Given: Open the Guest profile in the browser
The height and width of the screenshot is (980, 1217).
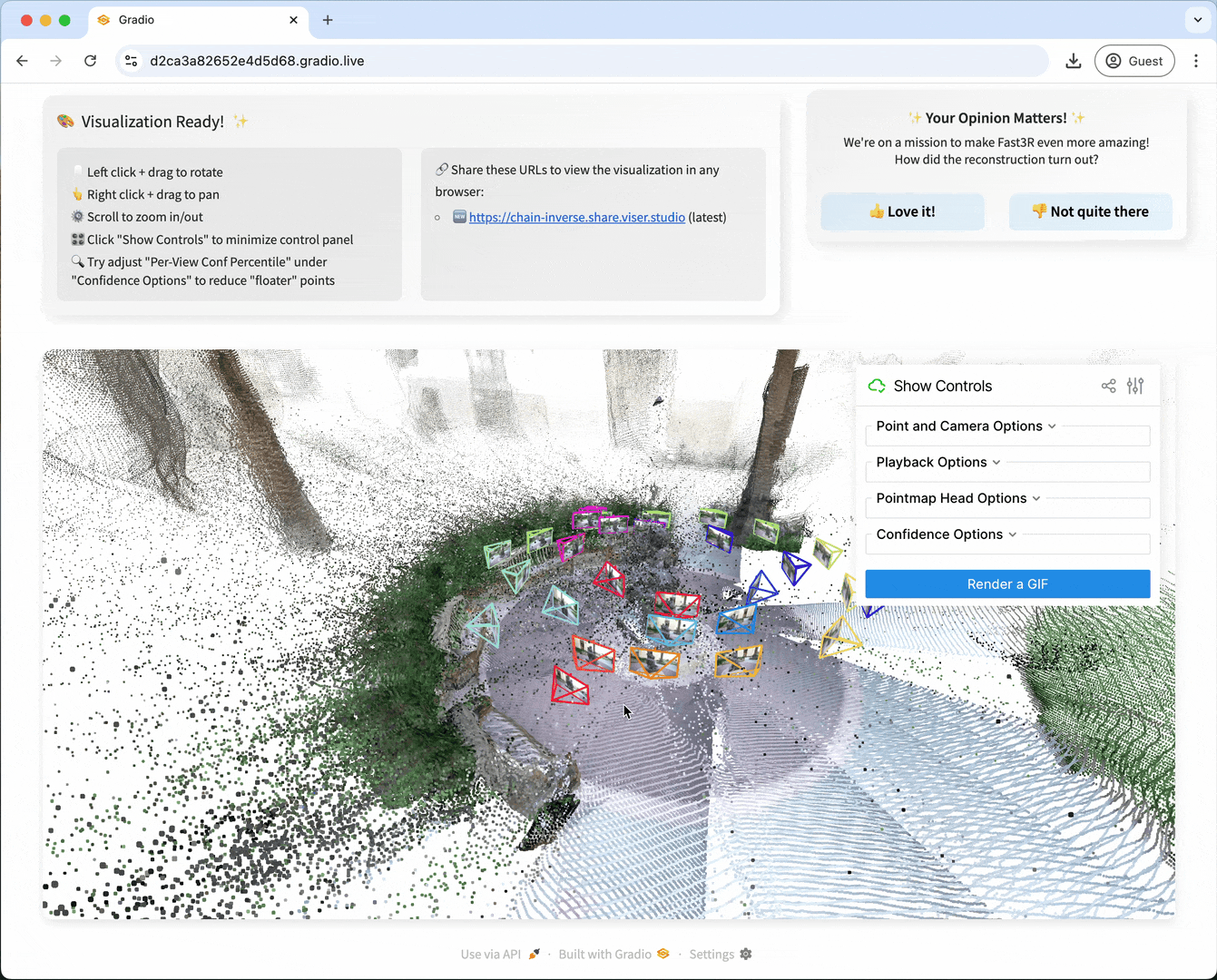Looking at the screenshot, I should click(x=1134, y=61).
